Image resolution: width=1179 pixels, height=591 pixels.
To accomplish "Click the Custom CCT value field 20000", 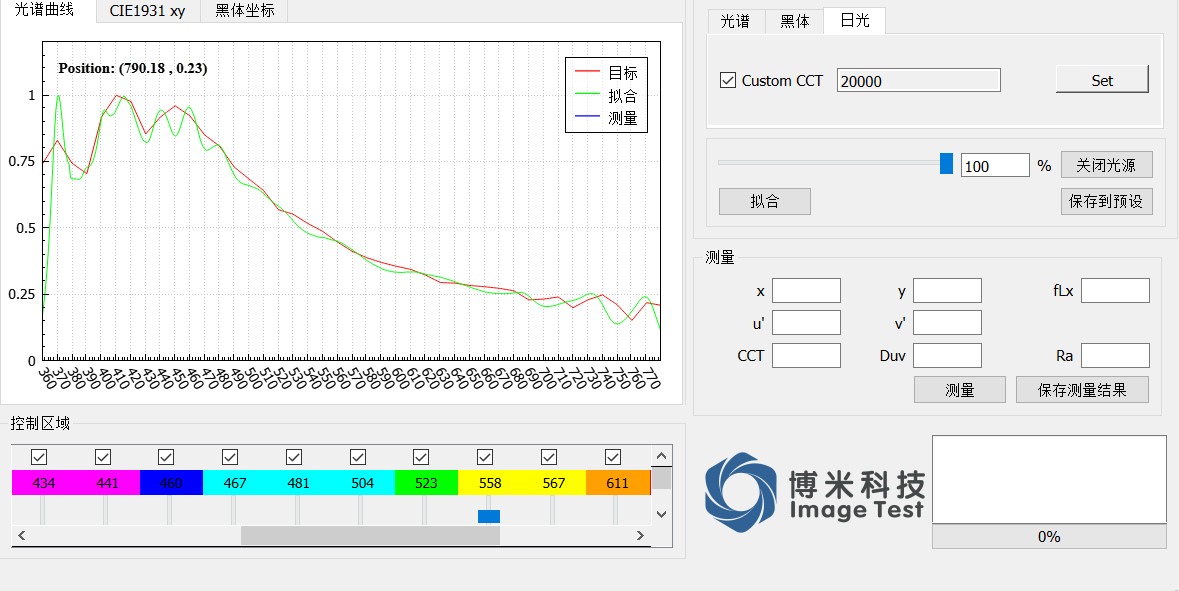I will coord(919,80).
